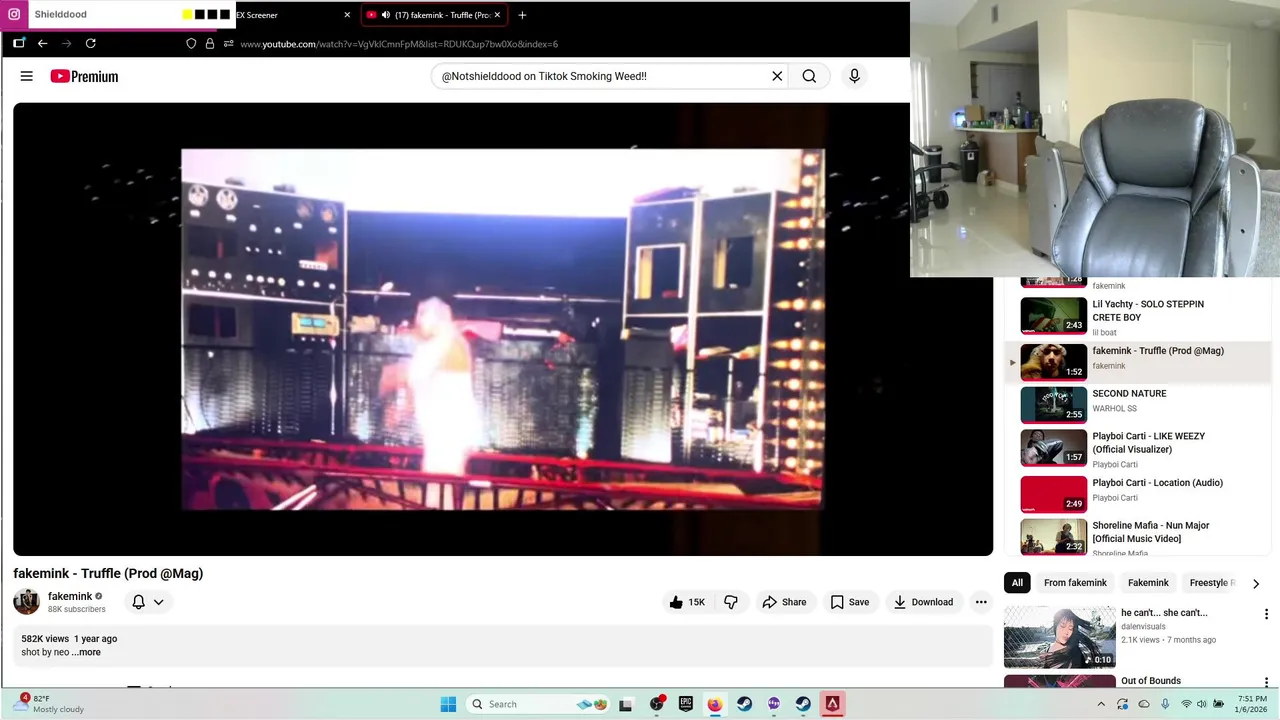1280x720 pixels.
Task: Open the fakemink channel name link
Action: (x=70, y=596)
